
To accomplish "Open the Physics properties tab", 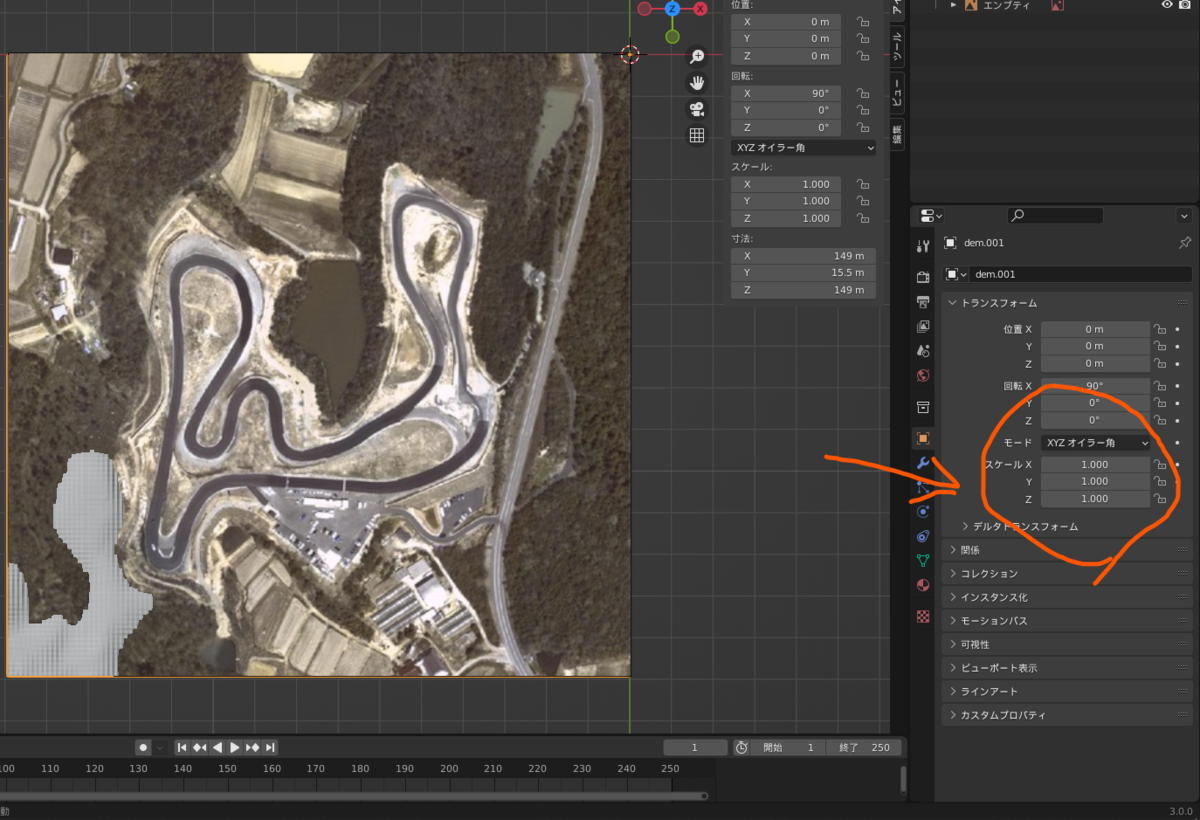I will pos(923,512).
